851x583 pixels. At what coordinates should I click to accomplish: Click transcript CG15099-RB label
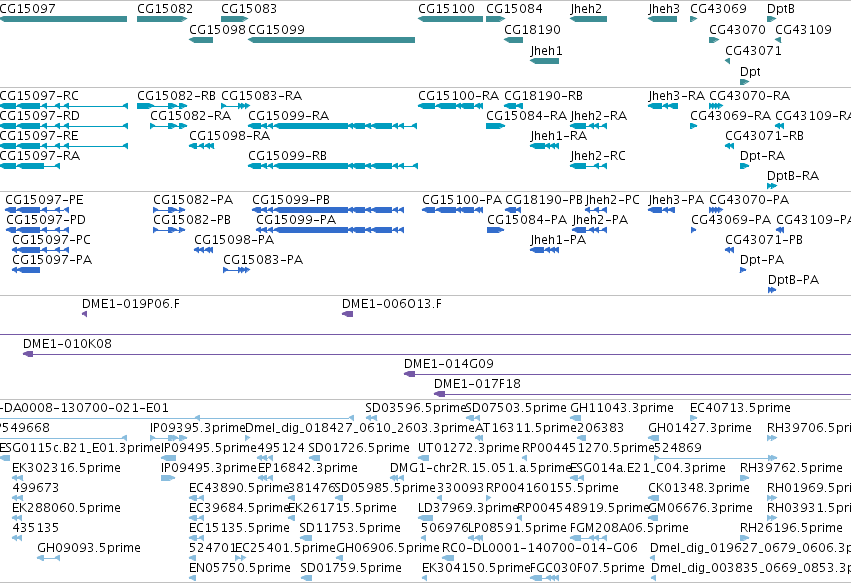[287, 156]
